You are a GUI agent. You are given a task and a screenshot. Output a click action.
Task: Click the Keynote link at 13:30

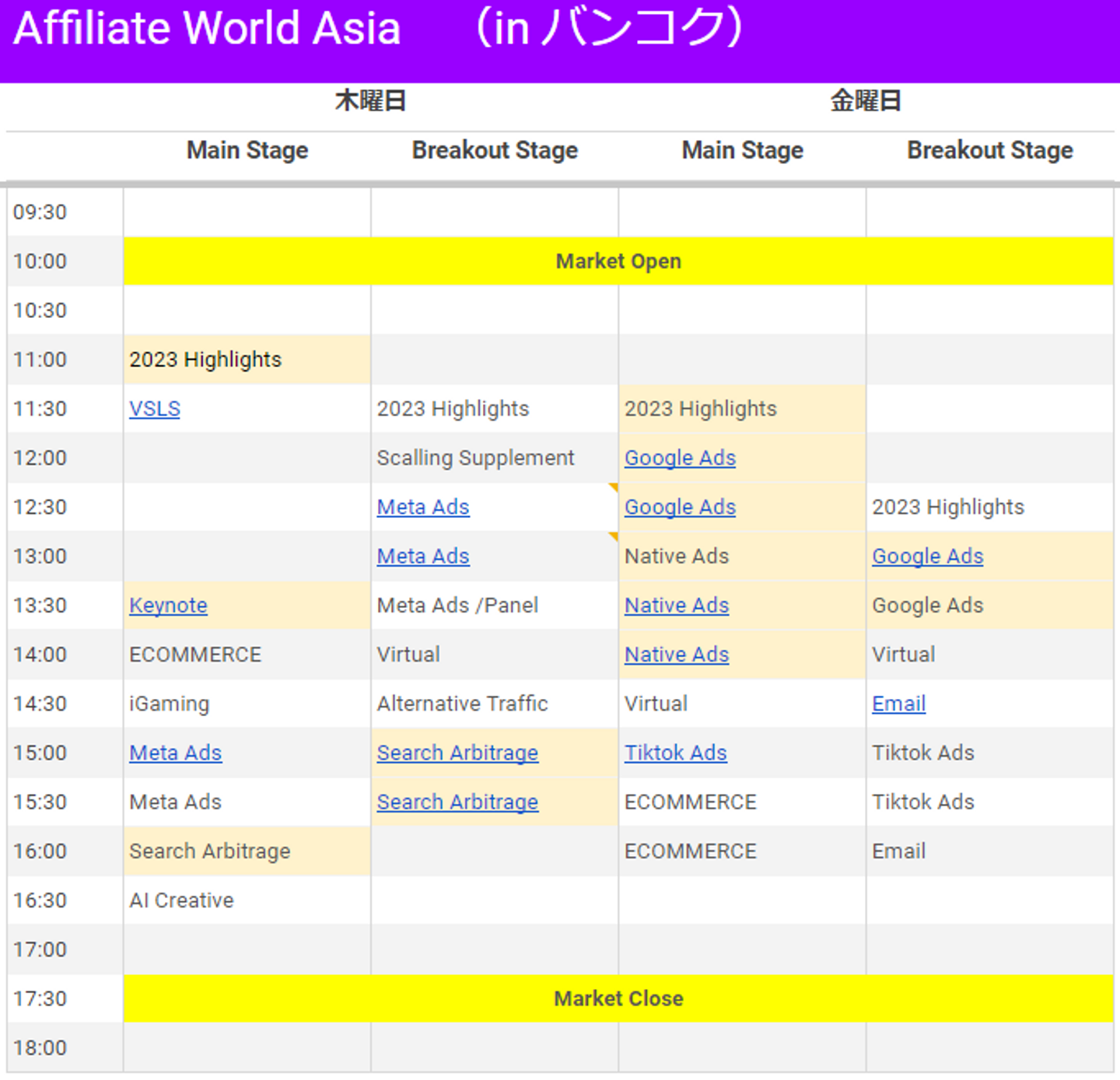(168, 606)
